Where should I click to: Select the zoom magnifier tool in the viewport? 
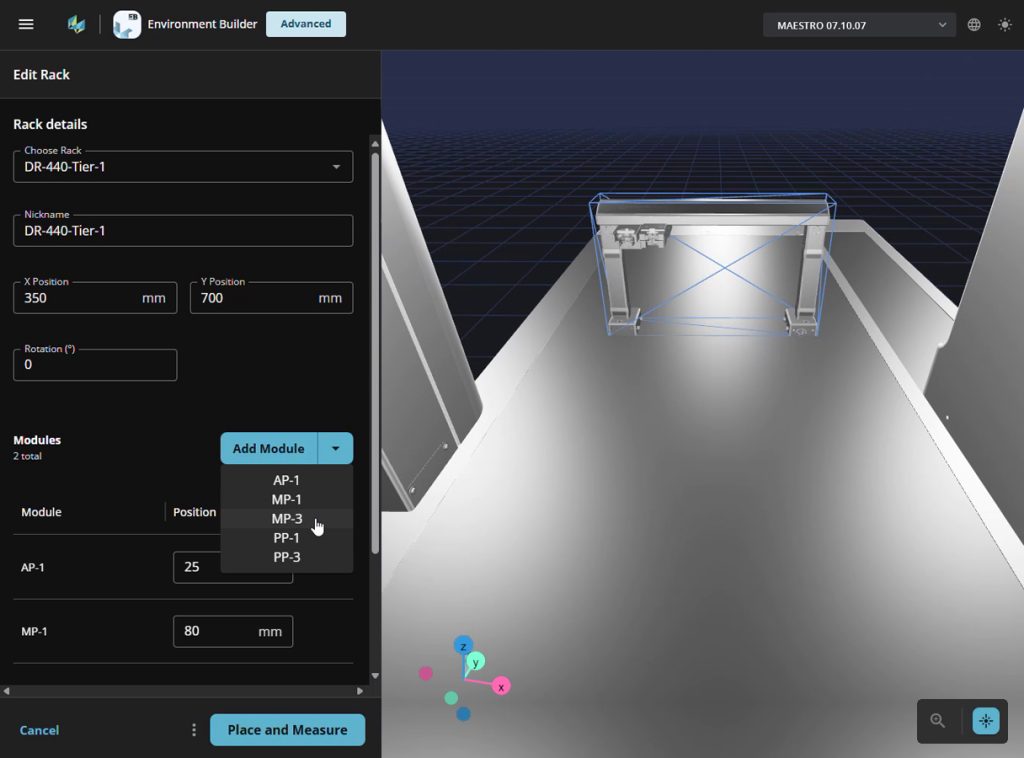coord(937,720)
